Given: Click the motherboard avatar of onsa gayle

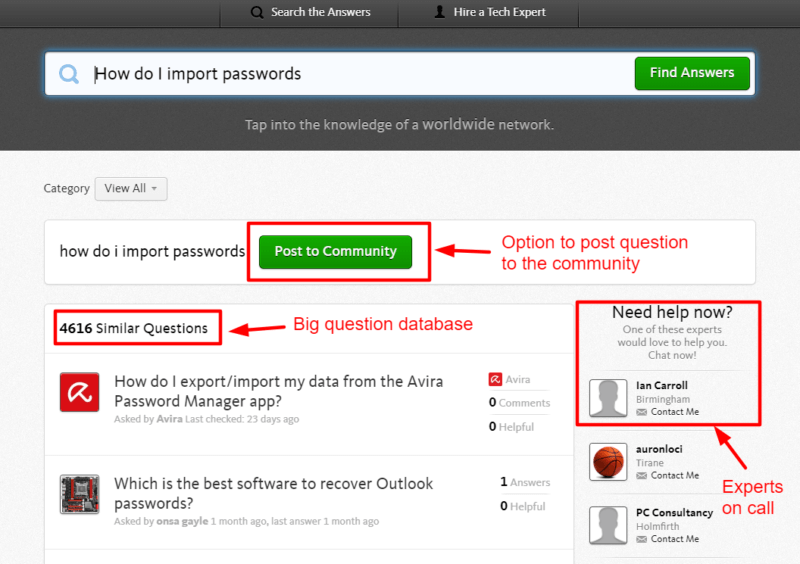Looking at the screenshot, I should (80, 494).
